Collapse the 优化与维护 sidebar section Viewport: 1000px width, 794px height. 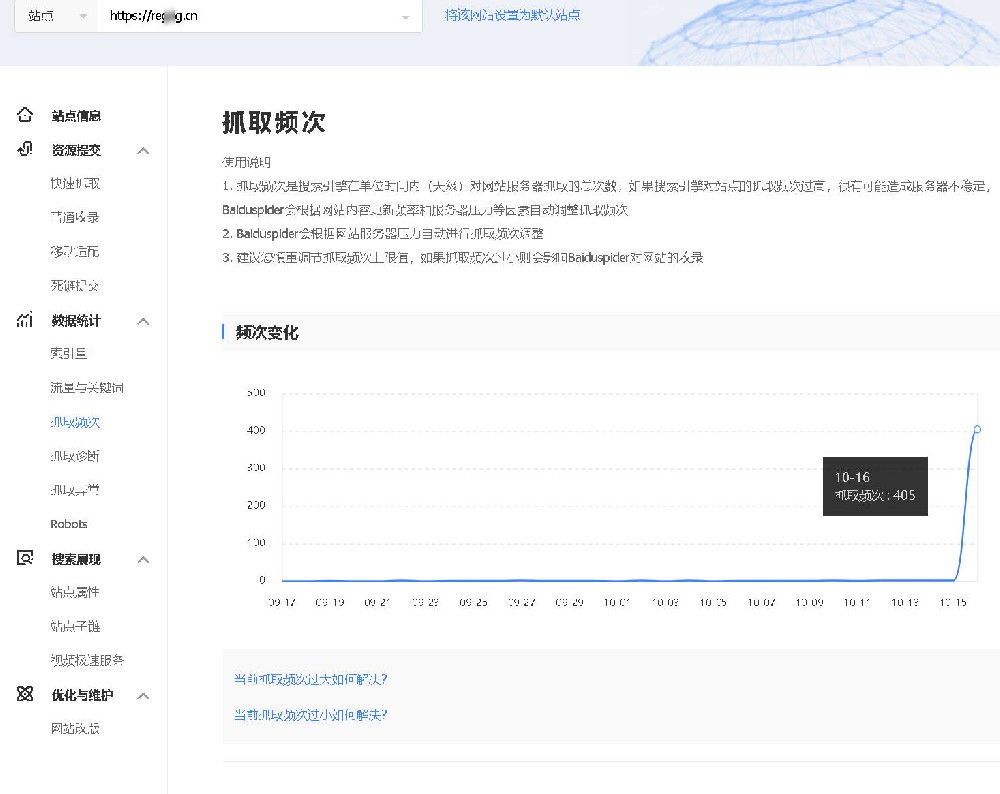pyautogui.click(x=143, y=696)
